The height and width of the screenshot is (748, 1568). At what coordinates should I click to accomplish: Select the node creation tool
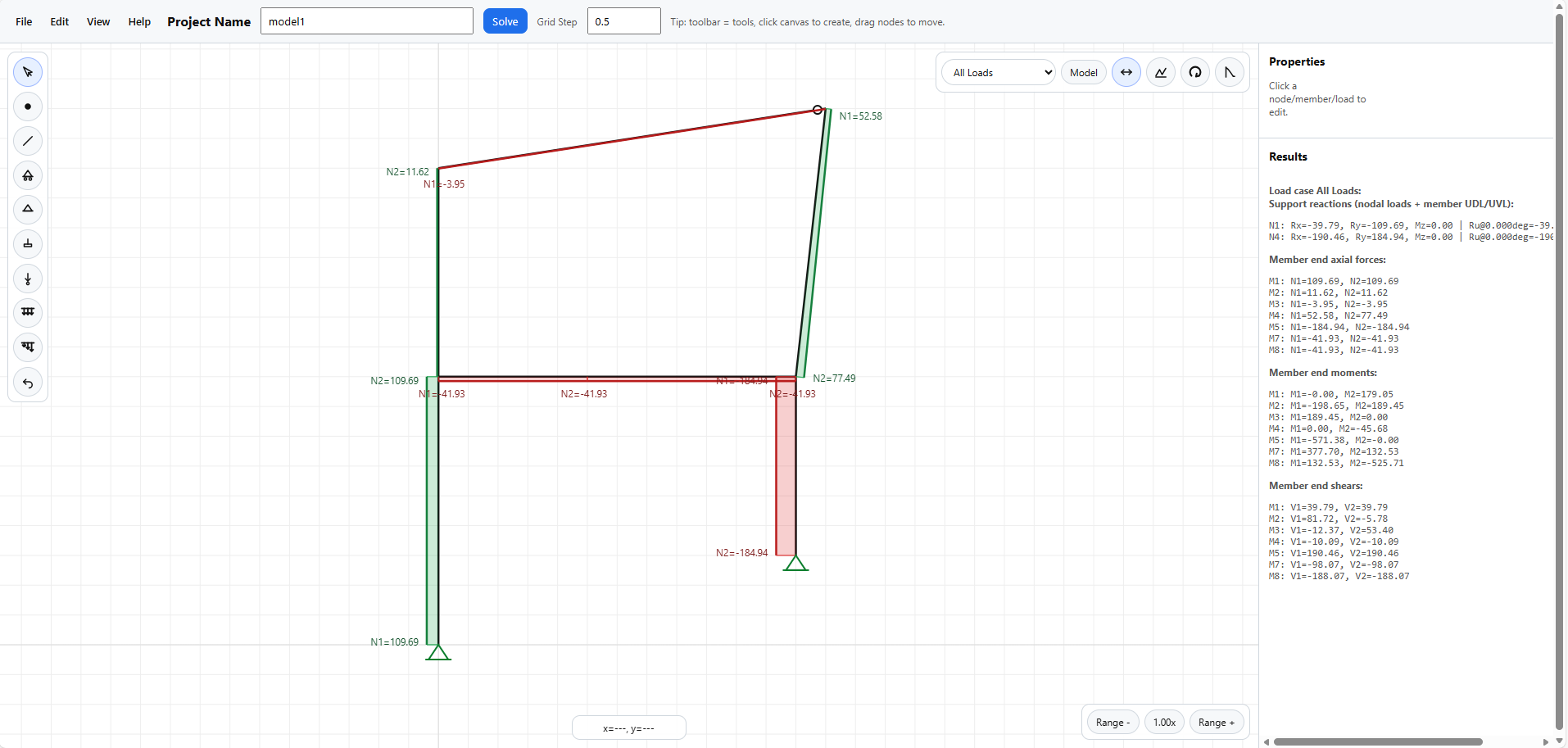coord(28,107)
